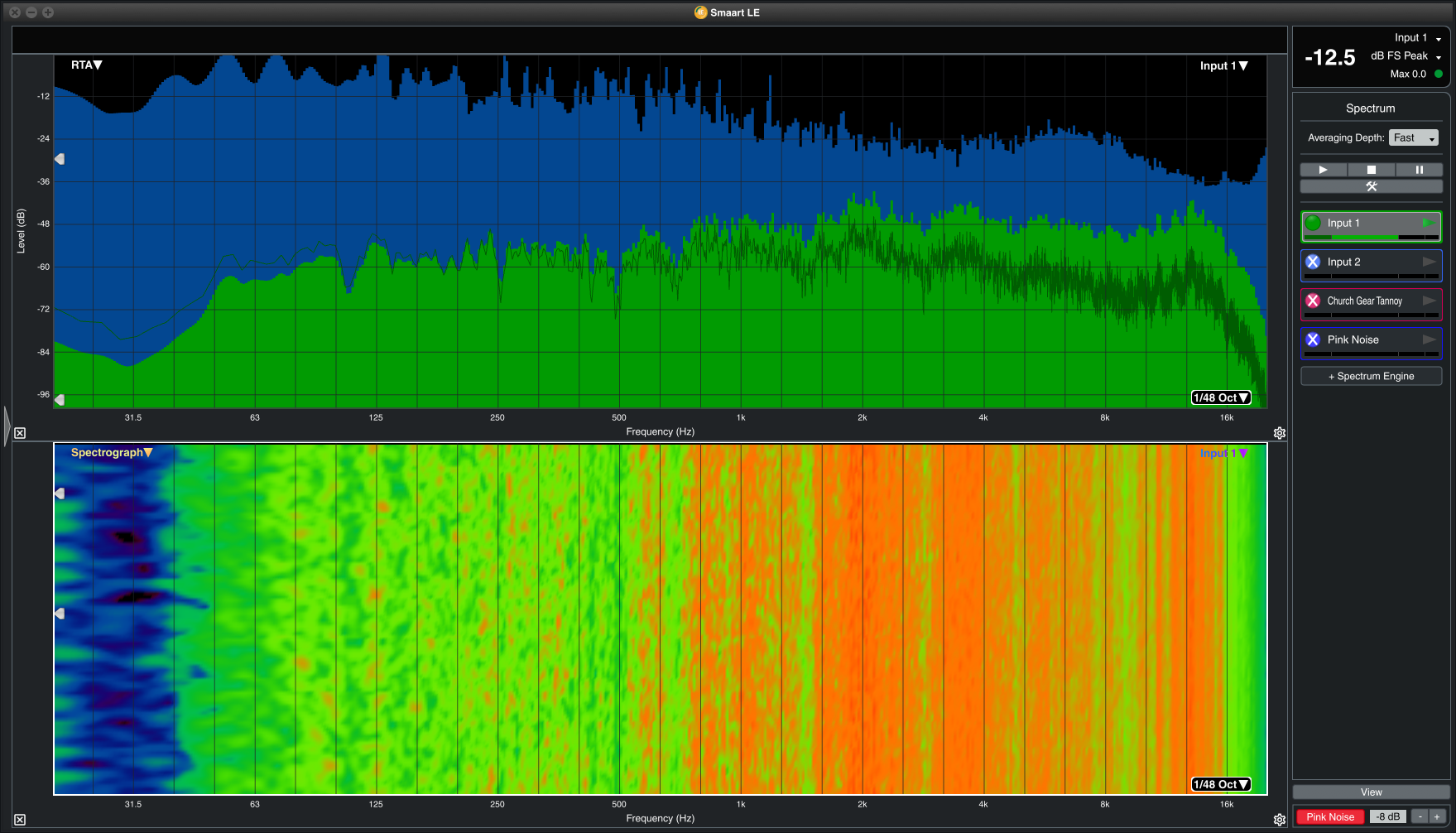Open RTA pane Input 1 selector
The height and width of the screenshot is (833, 1456).
click(1223, 65)
